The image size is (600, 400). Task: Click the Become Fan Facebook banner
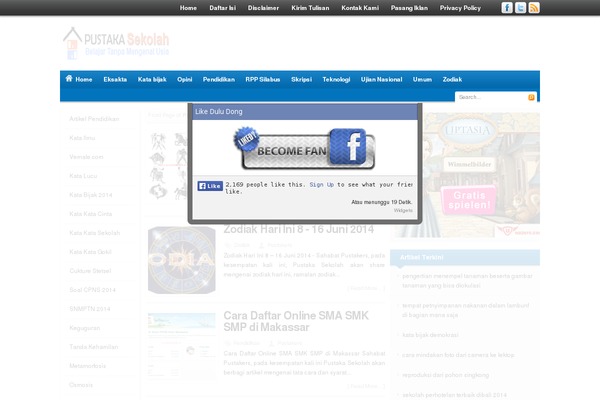click(x=304, y=149)
